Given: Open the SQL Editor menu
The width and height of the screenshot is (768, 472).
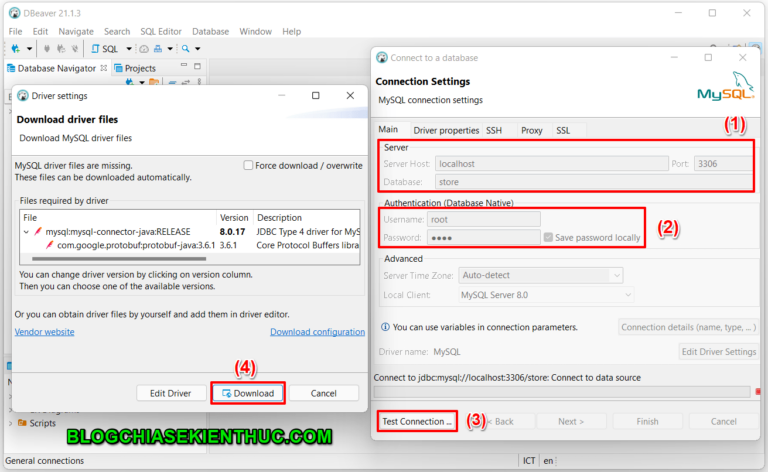Looking at the screenshot, I should coord(161,31).
